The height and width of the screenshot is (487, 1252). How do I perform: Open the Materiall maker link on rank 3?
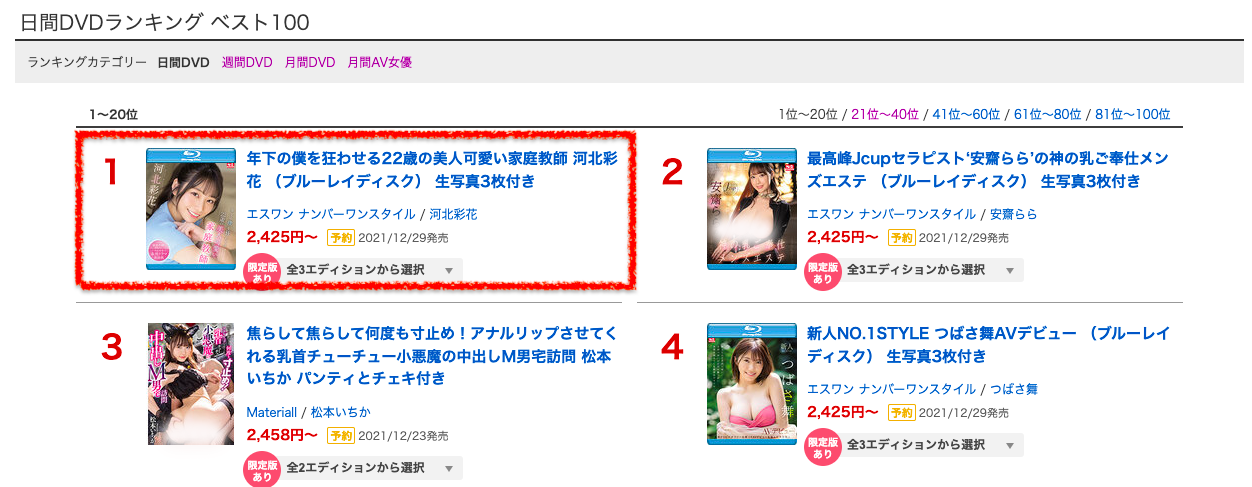[x=272, y=412]
